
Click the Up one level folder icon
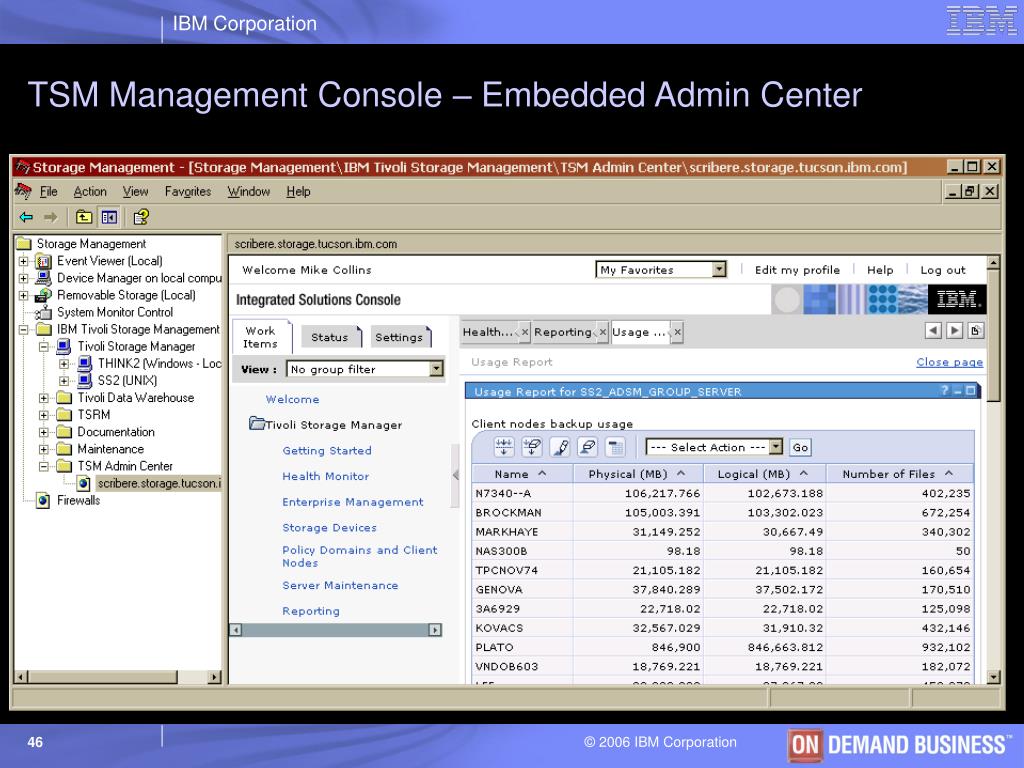(x=84, y=217)
